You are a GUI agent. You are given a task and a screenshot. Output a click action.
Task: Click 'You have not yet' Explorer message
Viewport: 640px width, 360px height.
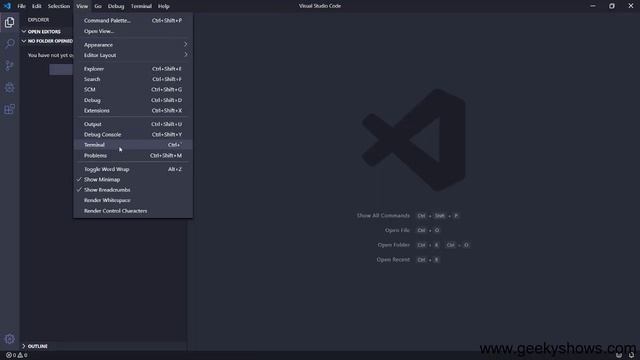pos(51,55)
